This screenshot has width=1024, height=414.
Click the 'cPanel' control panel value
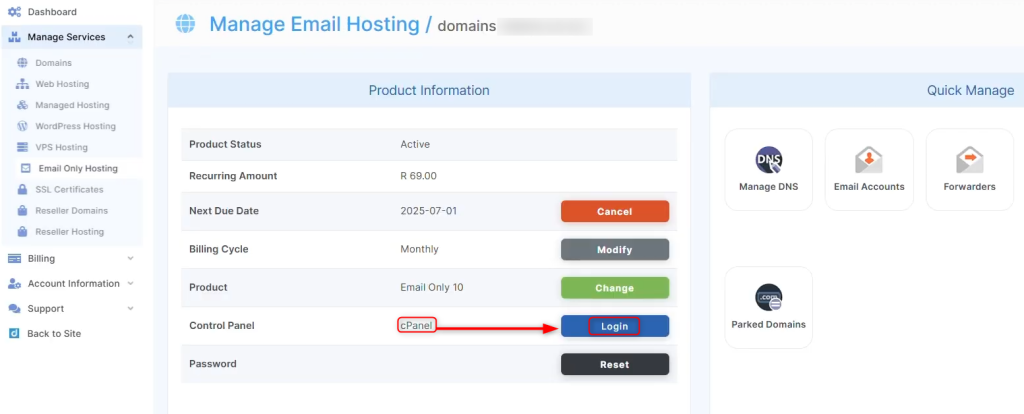click(416, 325)
